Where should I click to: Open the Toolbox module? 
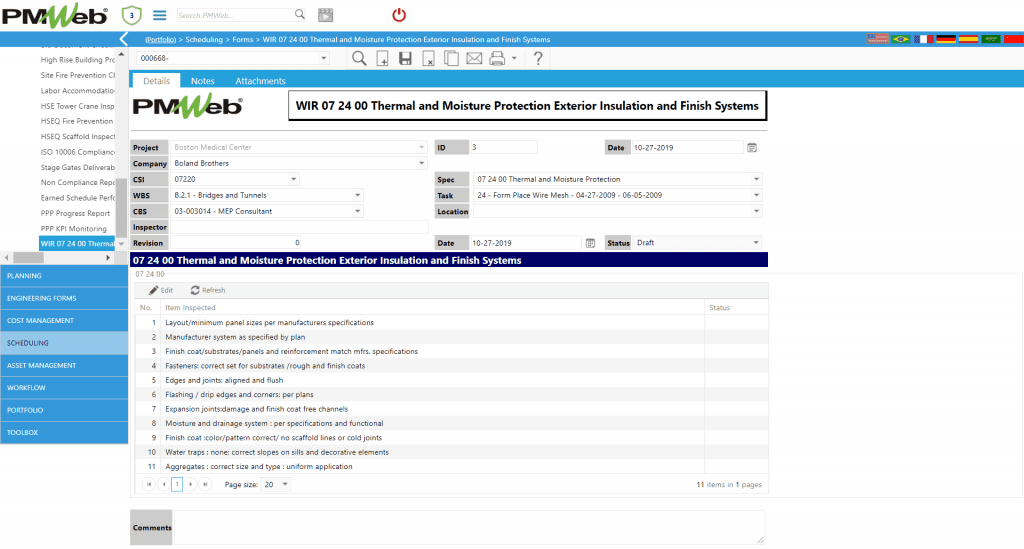pyautogui.click(x=64, y=432)
